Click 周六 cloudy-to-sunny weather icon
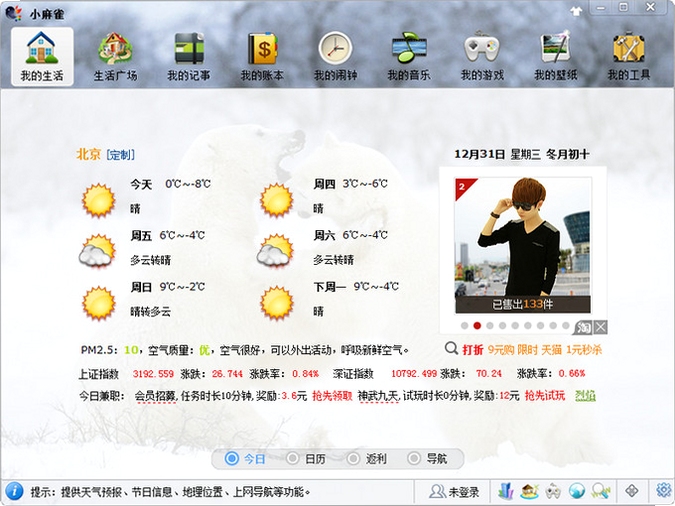The height and width of the screenshot is (506, 675). coord(275,251)
